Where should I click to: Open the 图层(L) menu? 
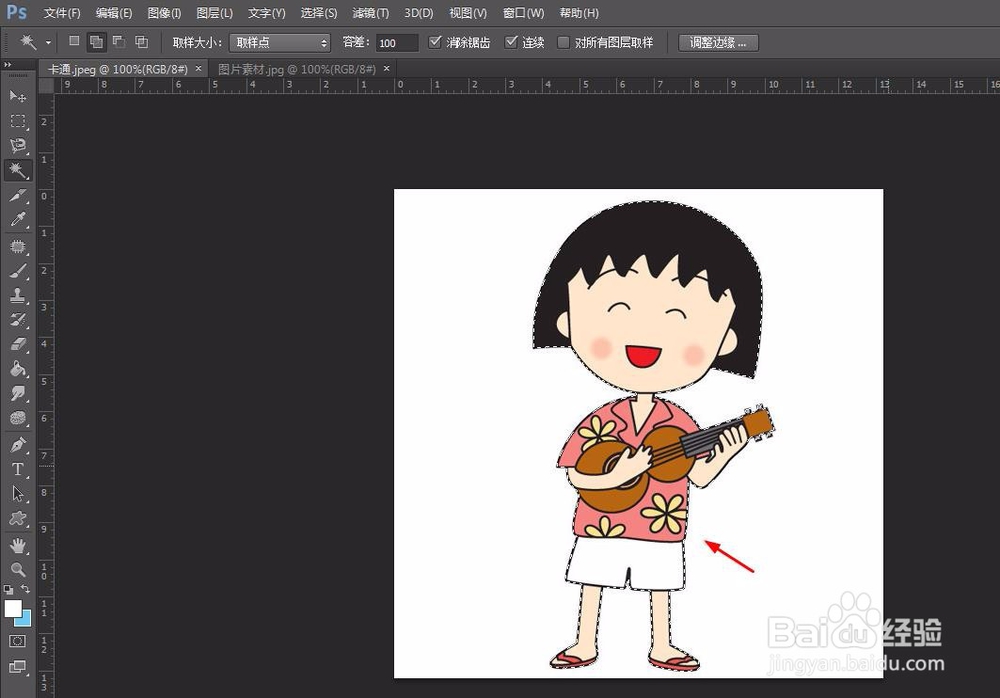[x=214, y=13]
